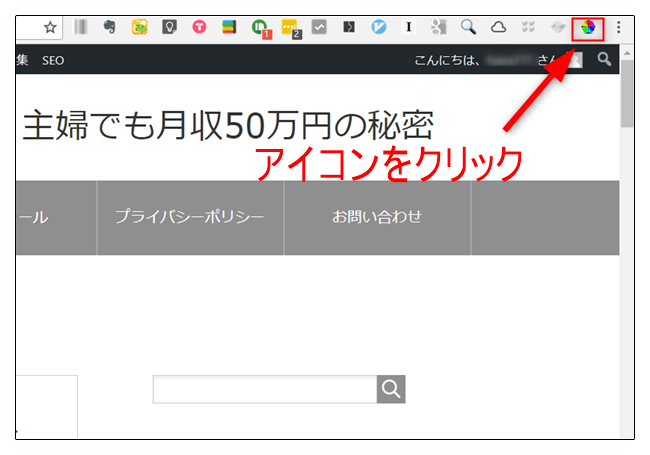650x455 pixels.
Task: Click the scrollbar up arrow
Action: tap(627, 53)
